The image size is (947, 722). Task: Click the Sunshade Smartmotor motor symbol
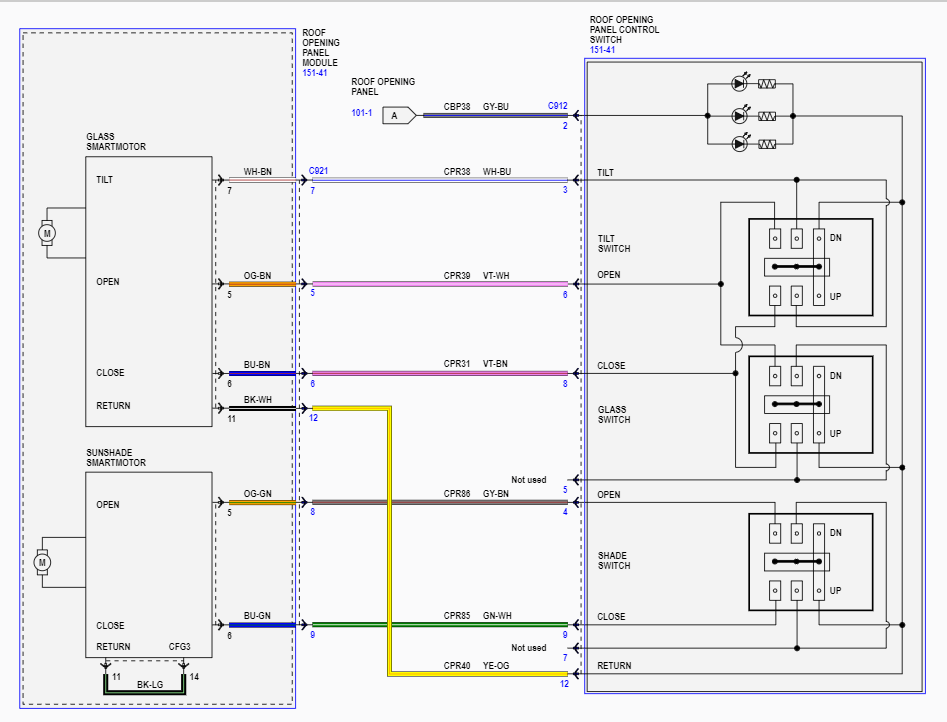[42, 563]
